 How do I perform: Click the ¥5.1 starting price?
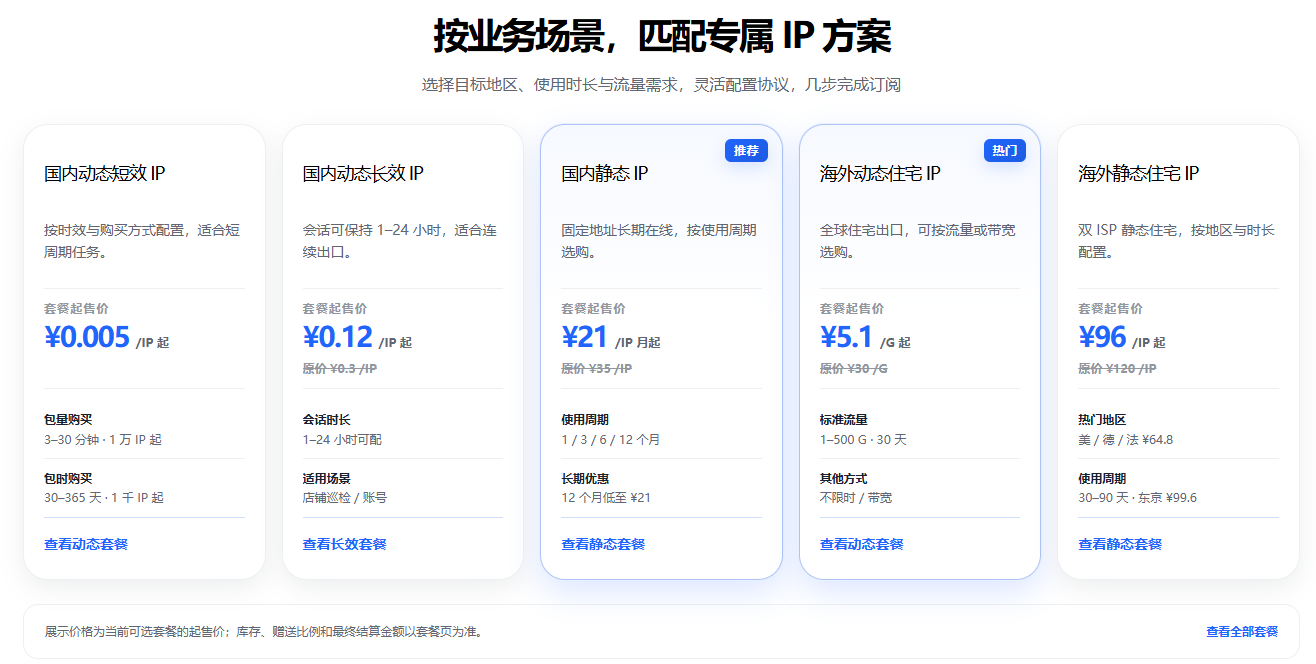click(x=847, y=337)
